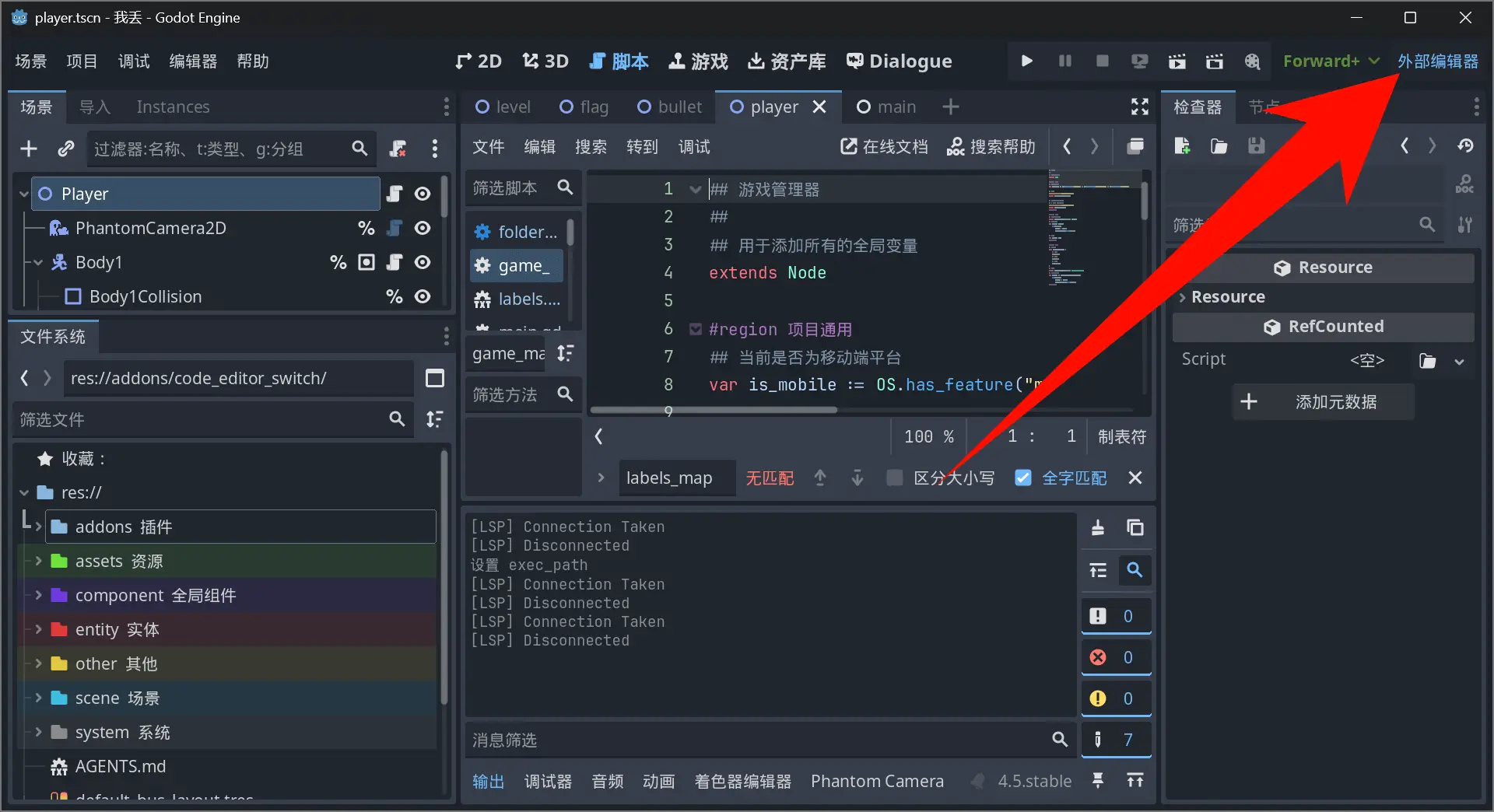The image size is (1494, 812).
Task: Enable the 区分大小写 checkbox
Action: point(895,478)
